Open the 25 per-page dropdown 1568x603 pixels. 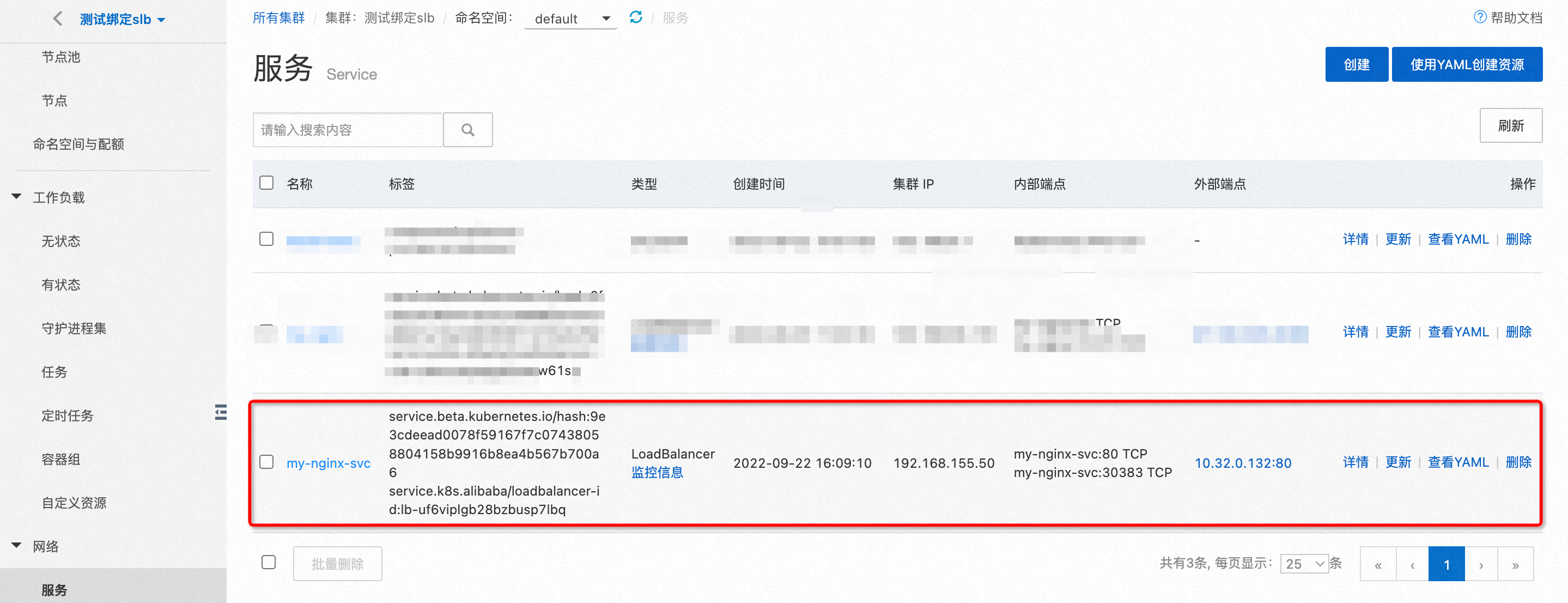coord(1303,564)
